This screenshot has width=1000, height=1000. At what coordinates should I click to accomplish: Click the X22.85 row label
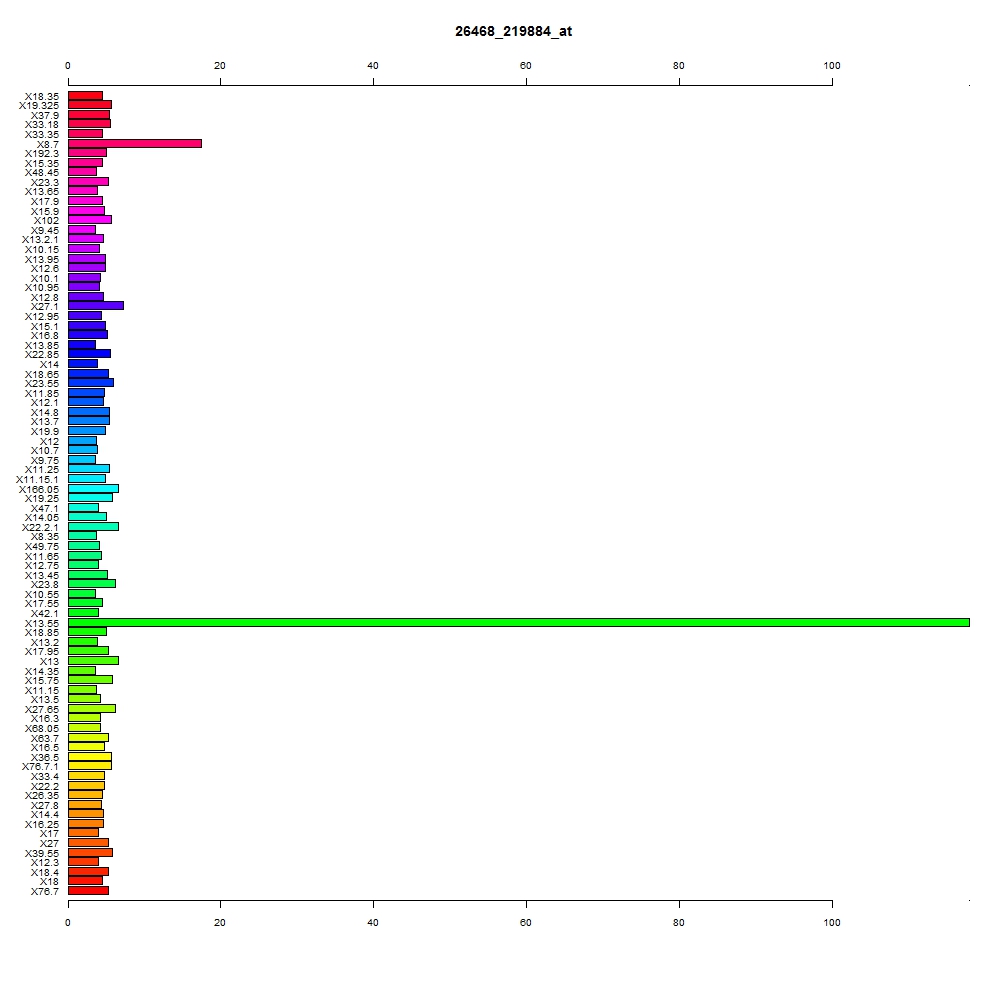(x=42, y=355)
